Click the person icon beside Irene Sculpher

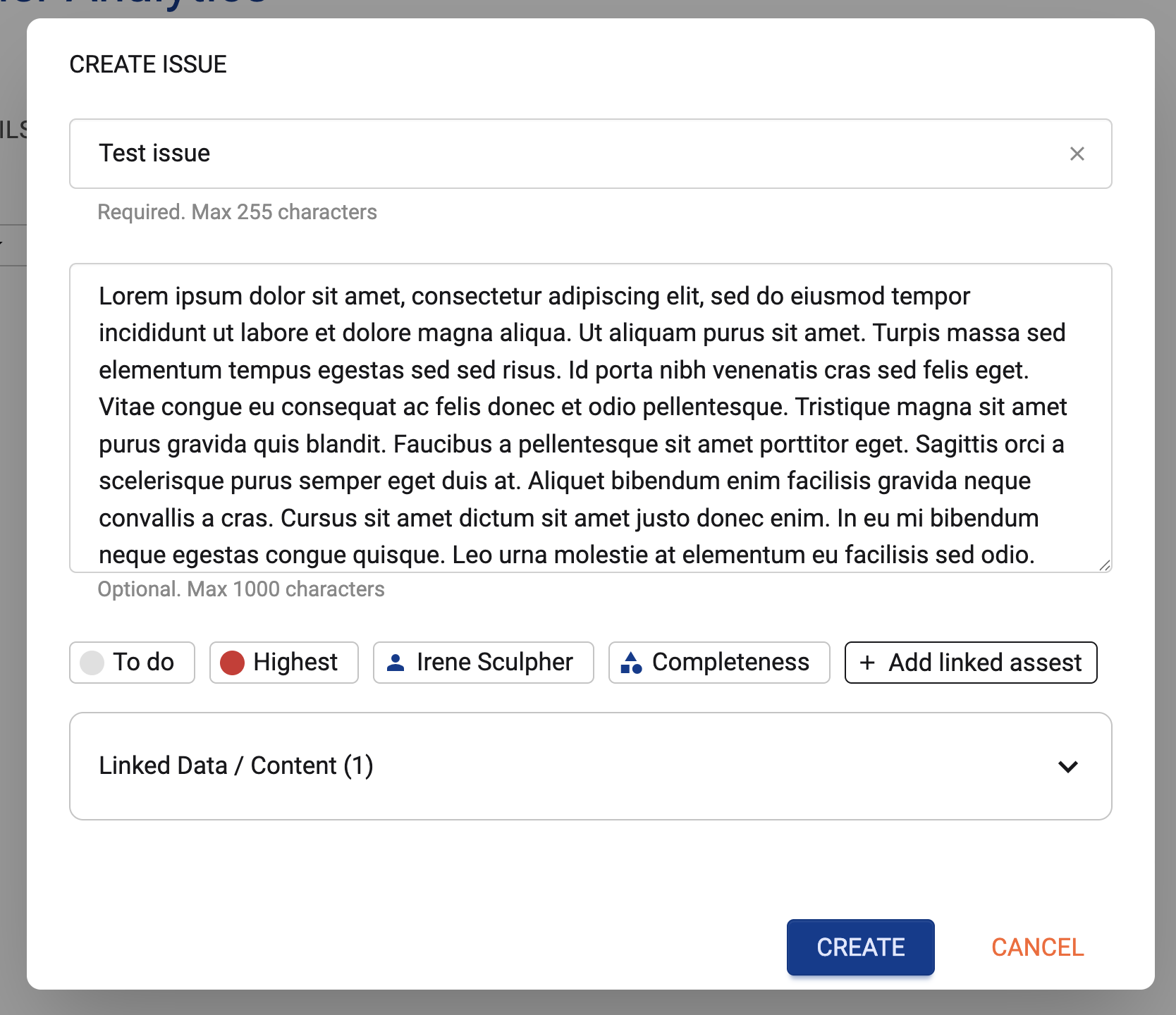click(x=396, y=663)
